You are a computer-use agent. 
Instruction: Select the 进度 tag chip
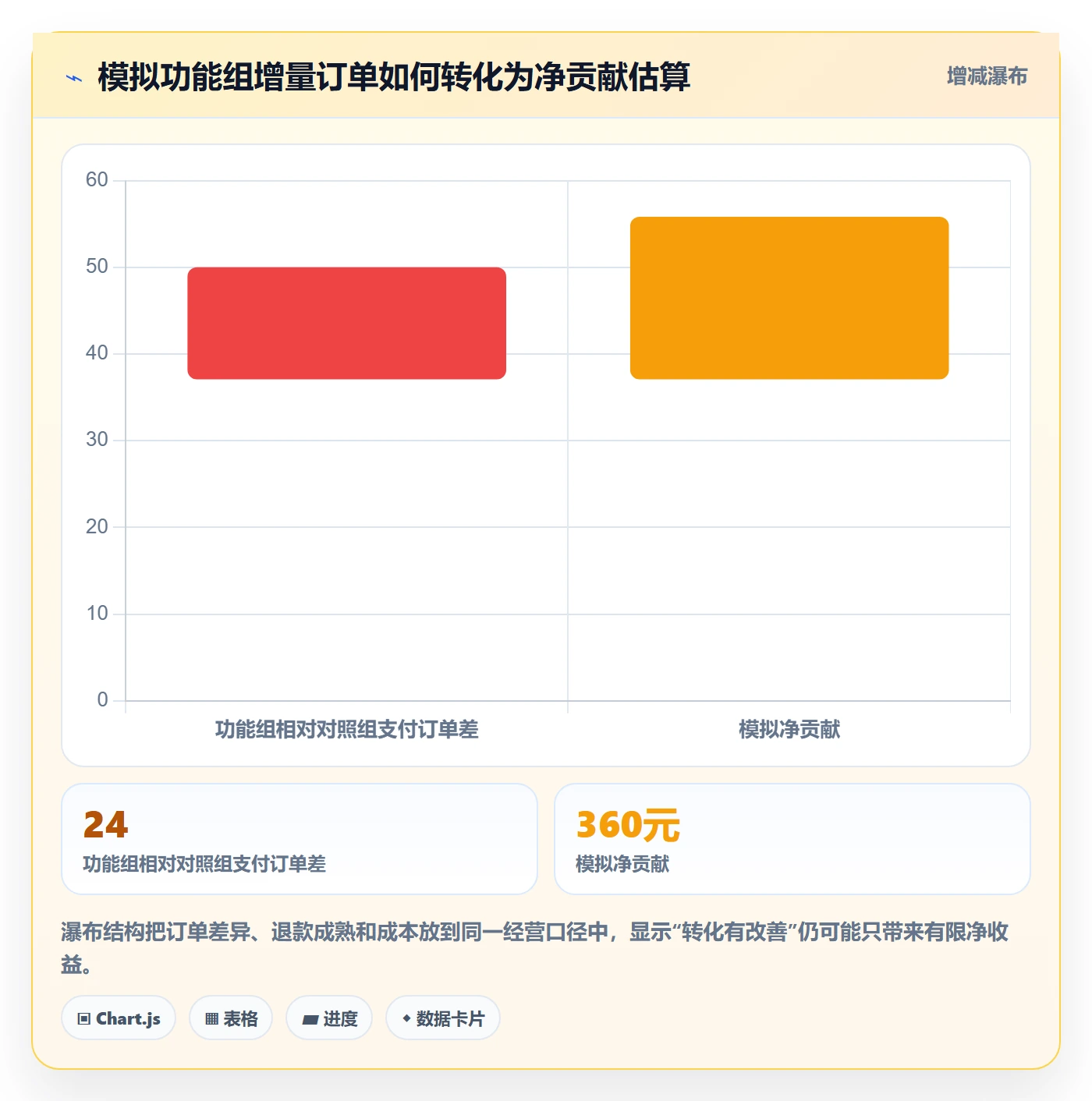tap(329, 1018)
